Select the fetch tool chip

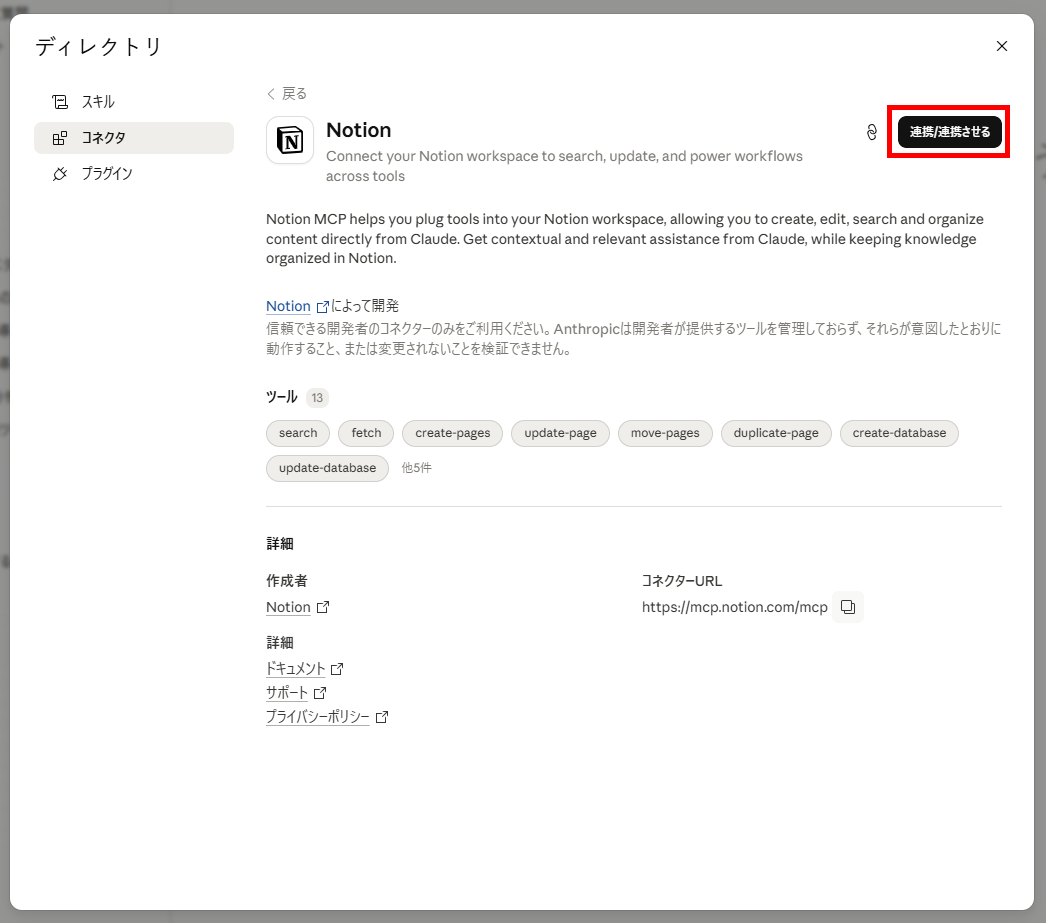point(366,433)
